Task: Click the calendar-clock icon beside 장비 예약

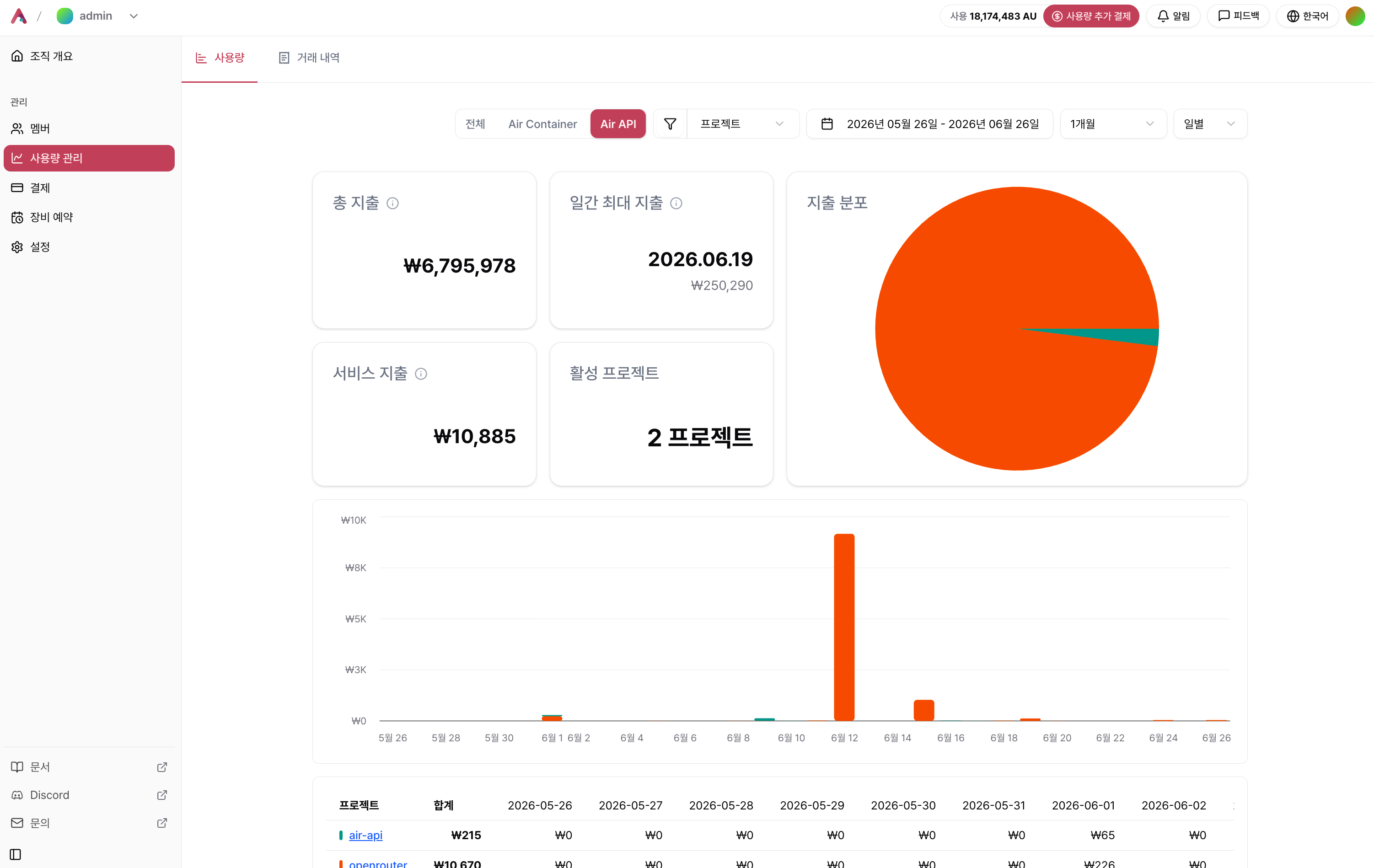Action: [x=17, y=217]
